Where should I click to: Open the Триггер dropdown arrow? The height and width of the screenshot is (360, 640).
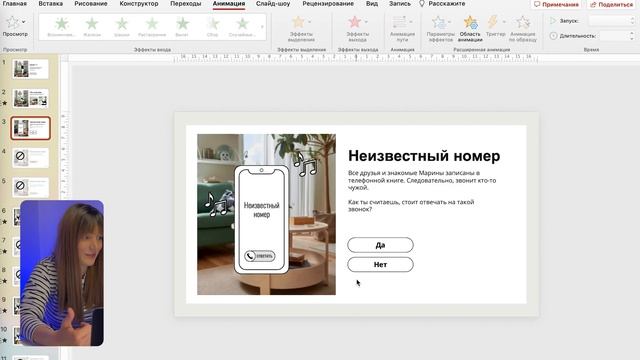tap(504, 21)
